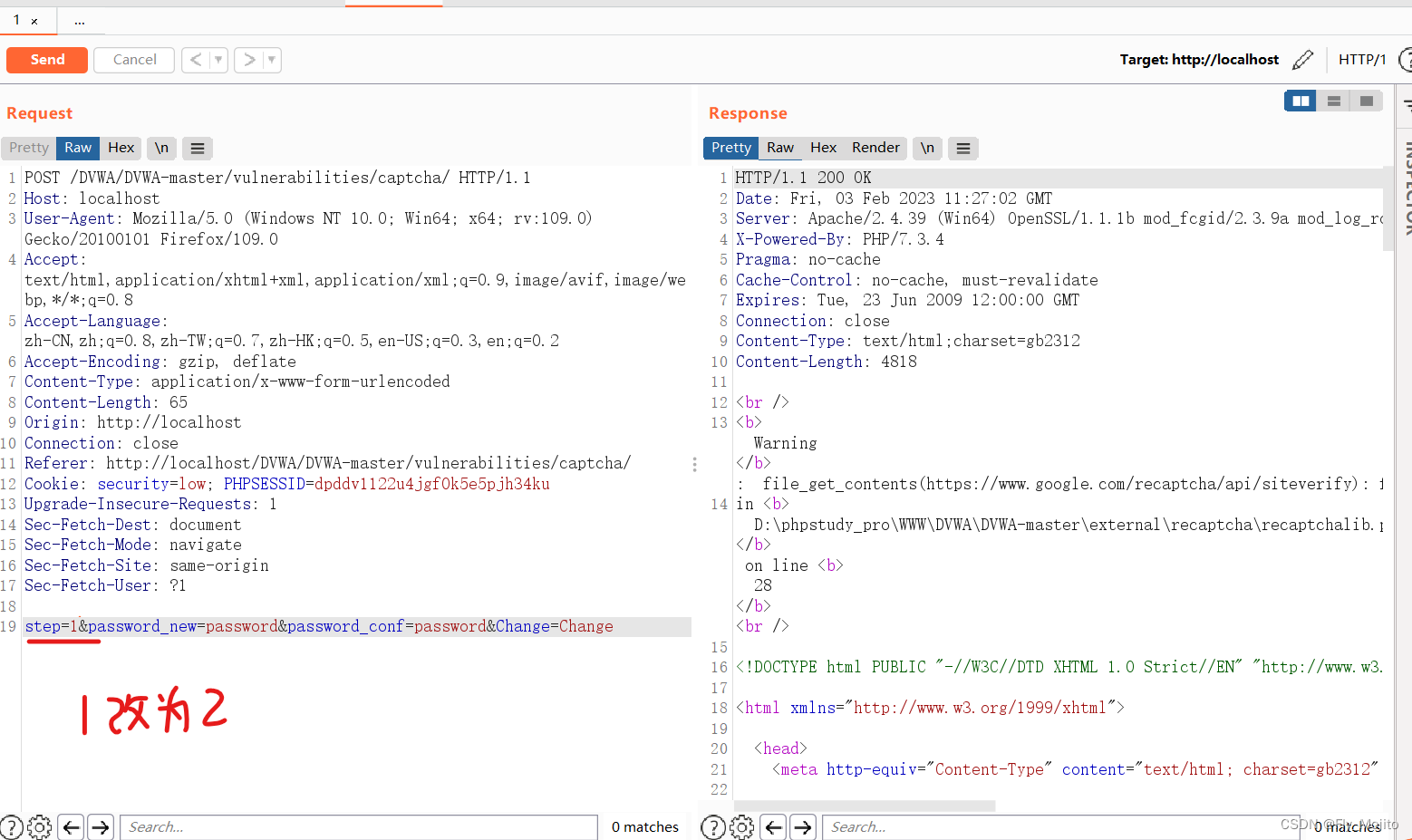Click the previous search match arrow
The height and width of the screenshot is (840, 1412).
[70, 826]
